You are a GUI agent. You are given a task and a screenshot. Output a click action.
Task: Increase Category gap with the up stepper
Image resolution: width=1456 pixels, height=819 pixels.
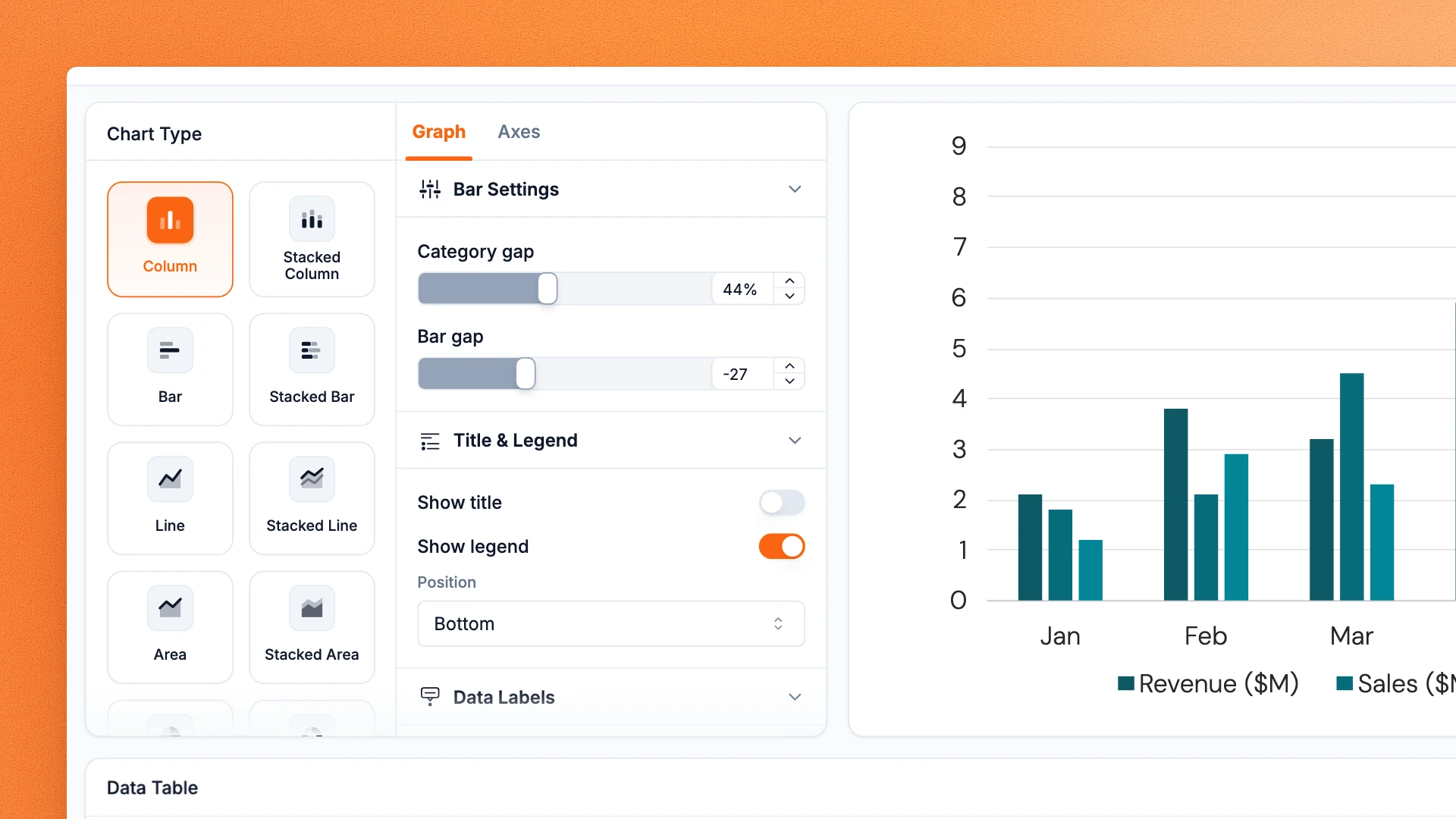pyautogui.click(x=789, y=281)
